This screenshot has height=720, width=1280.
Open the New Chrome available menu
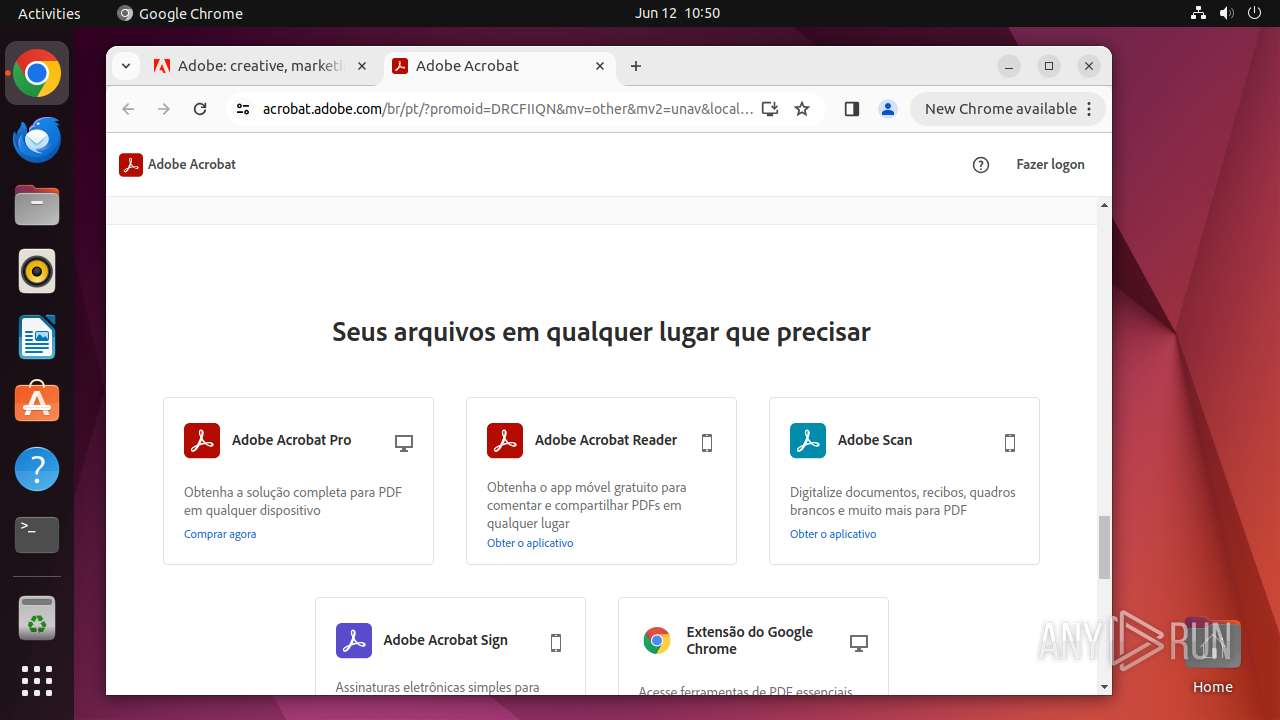[x=1008, y=109]
